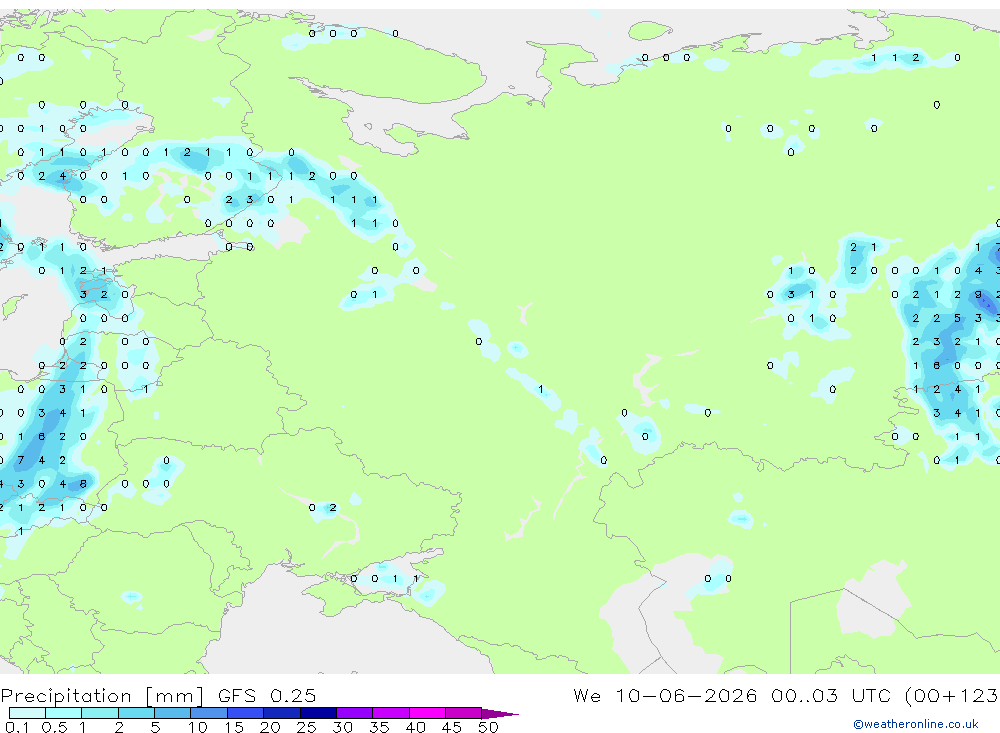The image size is (1000, 733).
Task: Click the "20" legend scale label
Action: pyautogui.click(x=270, y=727)
